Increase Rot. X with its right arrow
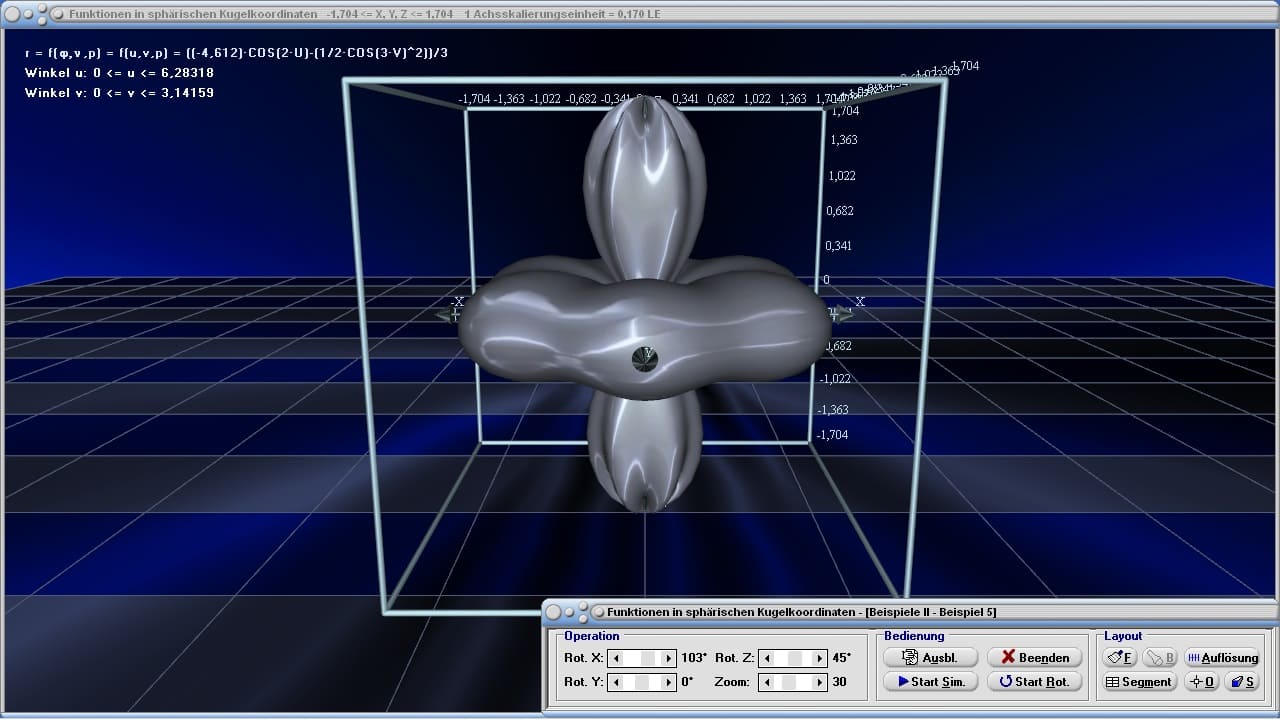1280x720 pixels. pyautogui.click(x=669, y=658)
